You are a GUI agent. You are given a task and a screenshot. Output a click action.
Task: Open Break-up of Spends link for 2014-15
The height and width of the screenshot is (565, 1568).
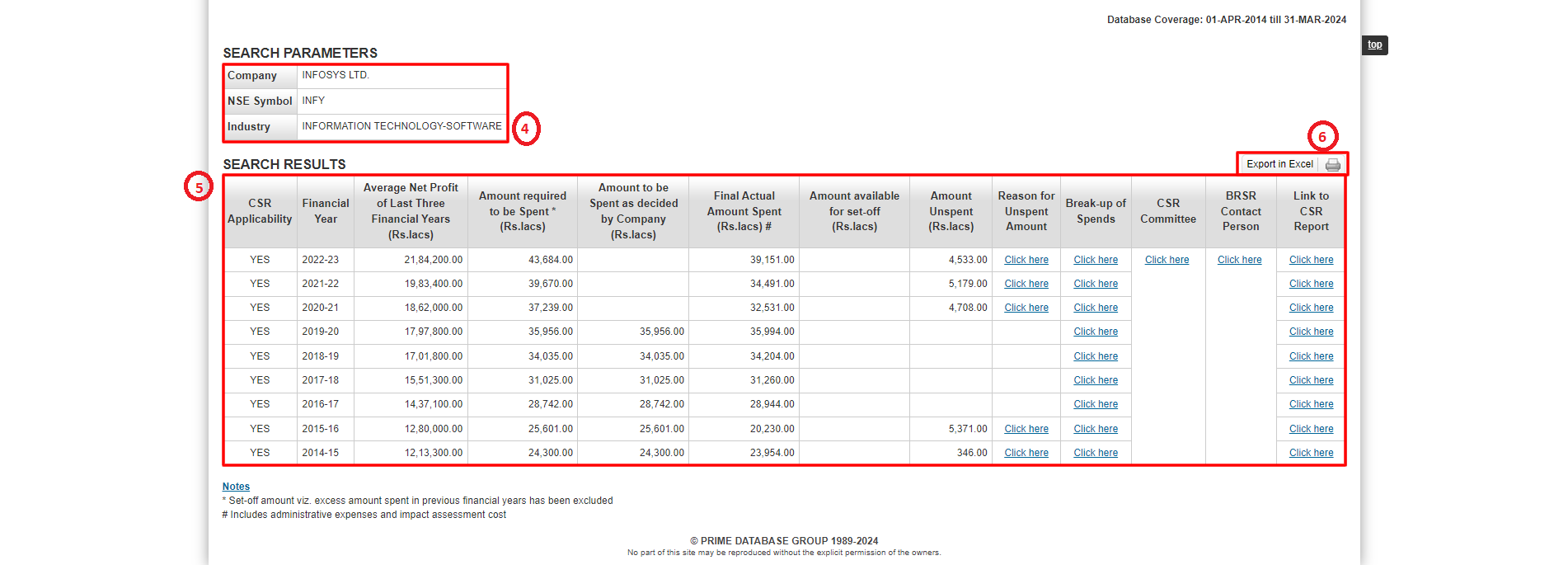(1096, 453)
